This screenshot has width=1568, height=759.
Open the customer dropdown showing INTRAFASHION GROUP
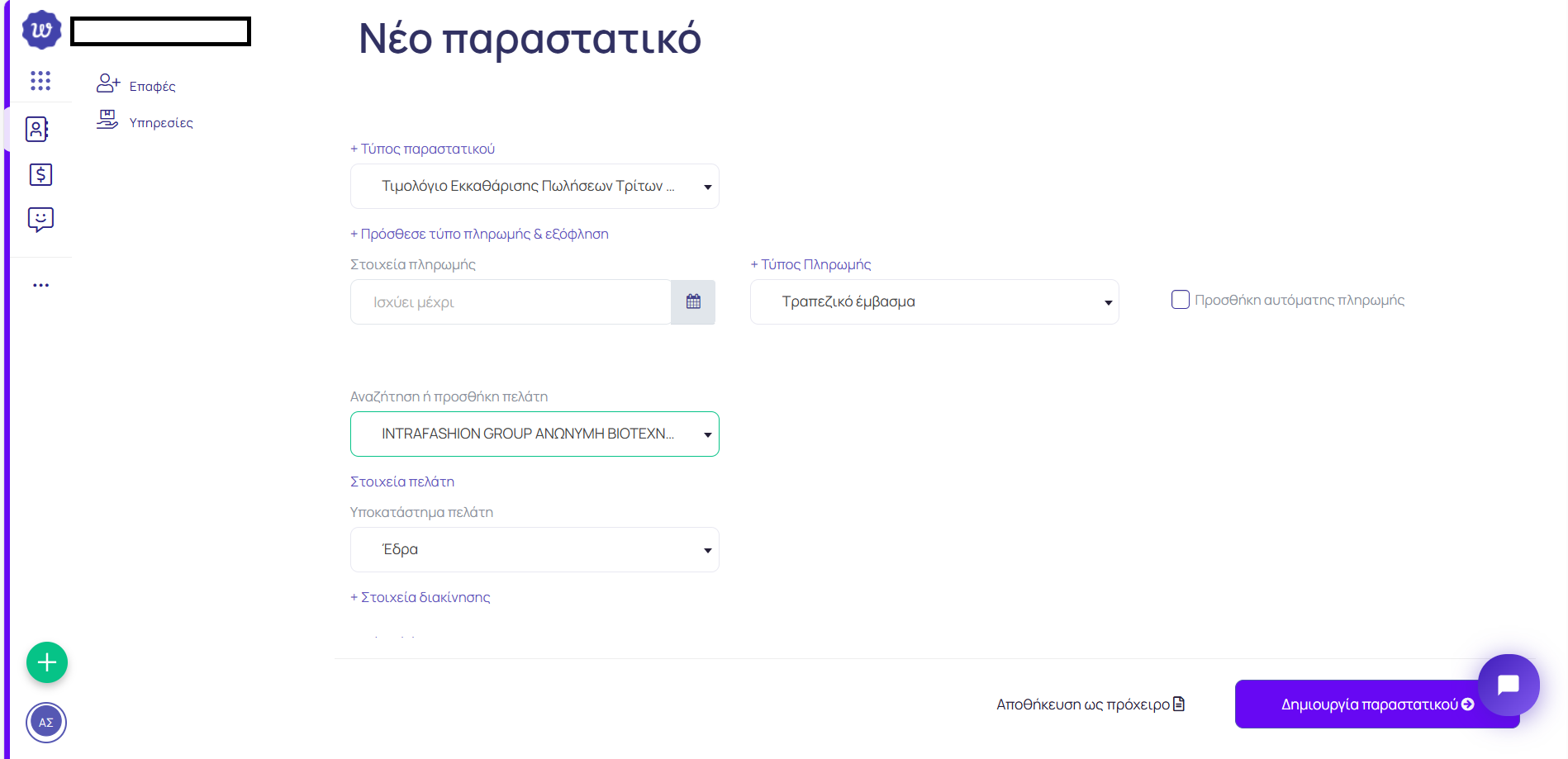[x=535, y=434]
